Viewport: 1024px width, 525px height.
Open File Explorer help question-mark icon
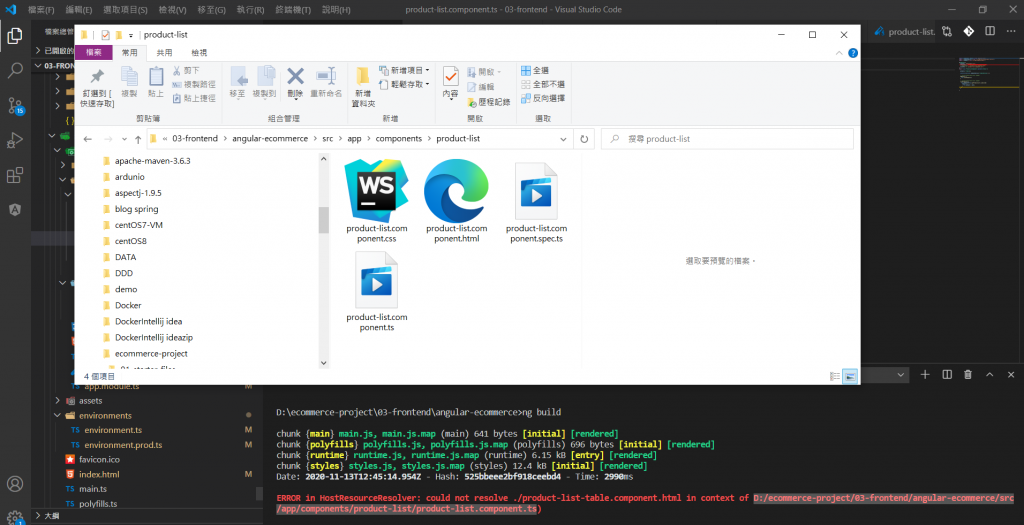click(x=853, y=53)
